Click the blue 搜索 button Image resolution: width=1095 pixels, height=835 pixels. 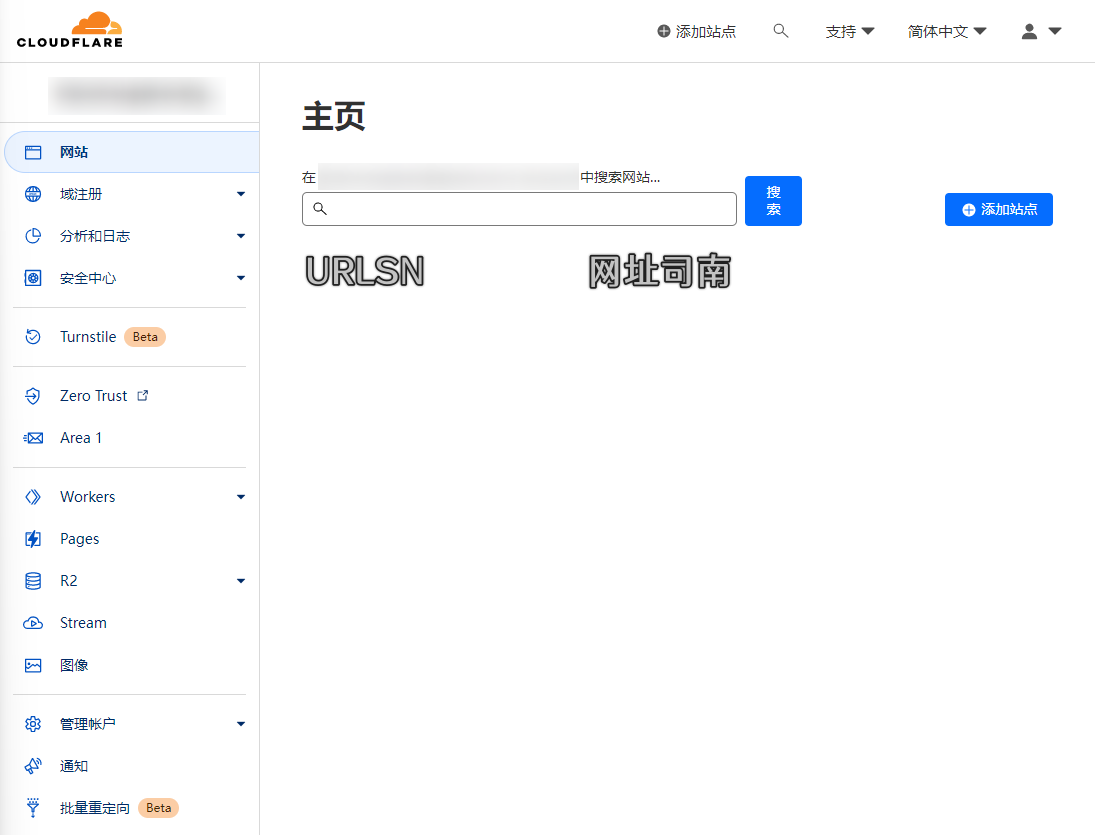point(772,200)
